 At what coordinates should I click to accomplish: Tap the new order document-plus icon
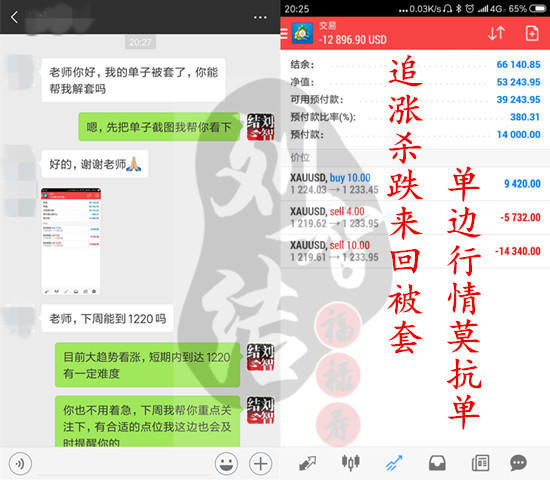[532, 33]
